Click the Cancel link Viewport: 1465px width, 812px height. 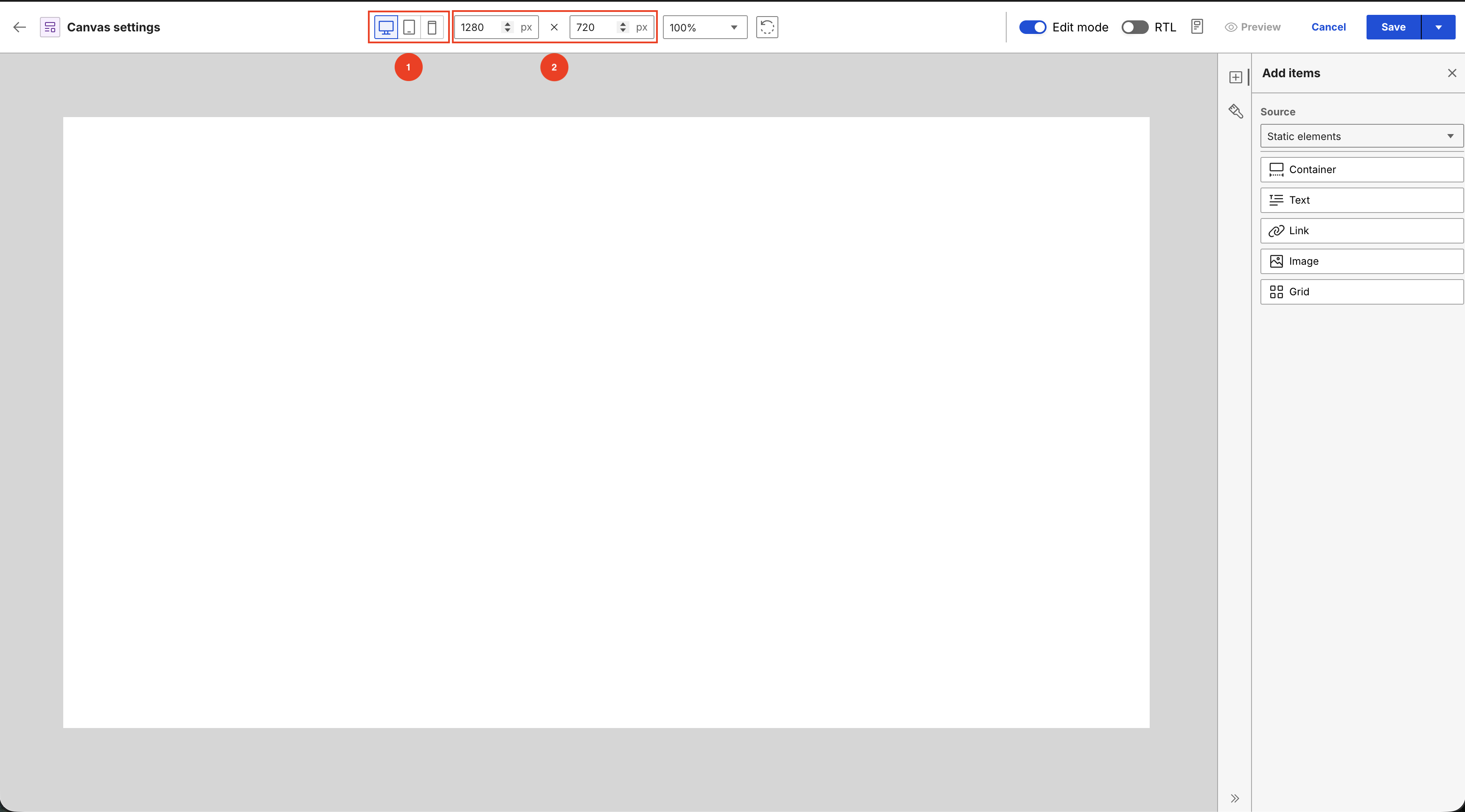(x=1328, y=27)
